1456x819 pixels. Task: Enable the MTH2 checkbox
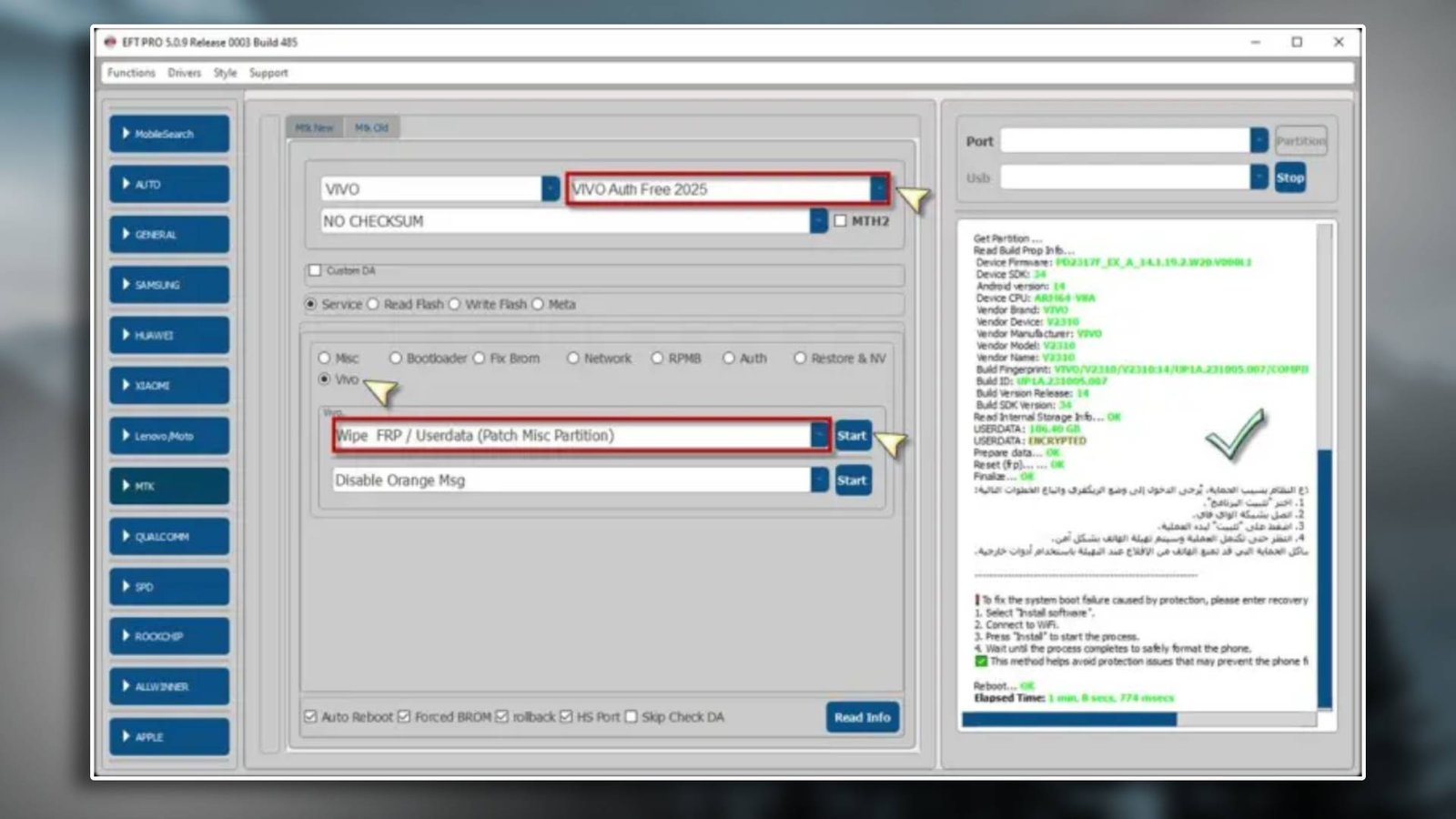pos(839,221)
